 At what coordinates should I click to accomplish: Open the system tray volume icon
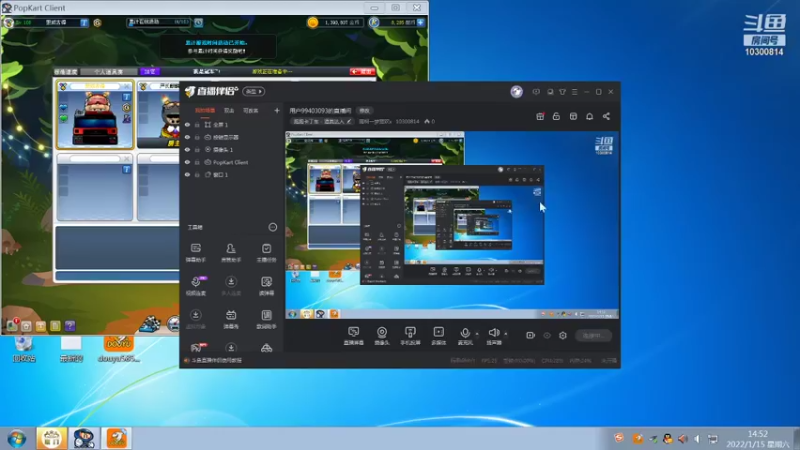coord(697,439)
